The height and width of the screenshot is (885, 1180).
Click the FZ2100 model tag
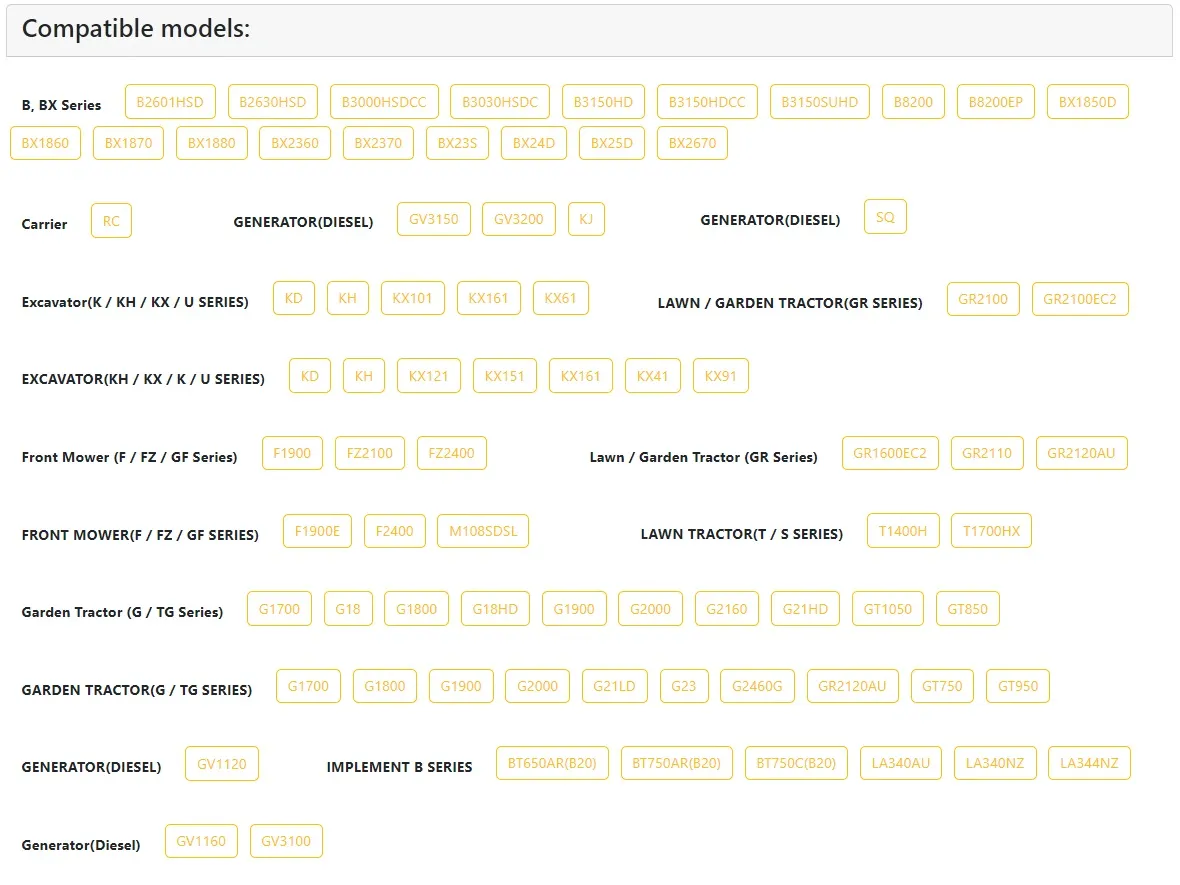tap(370, 453)
